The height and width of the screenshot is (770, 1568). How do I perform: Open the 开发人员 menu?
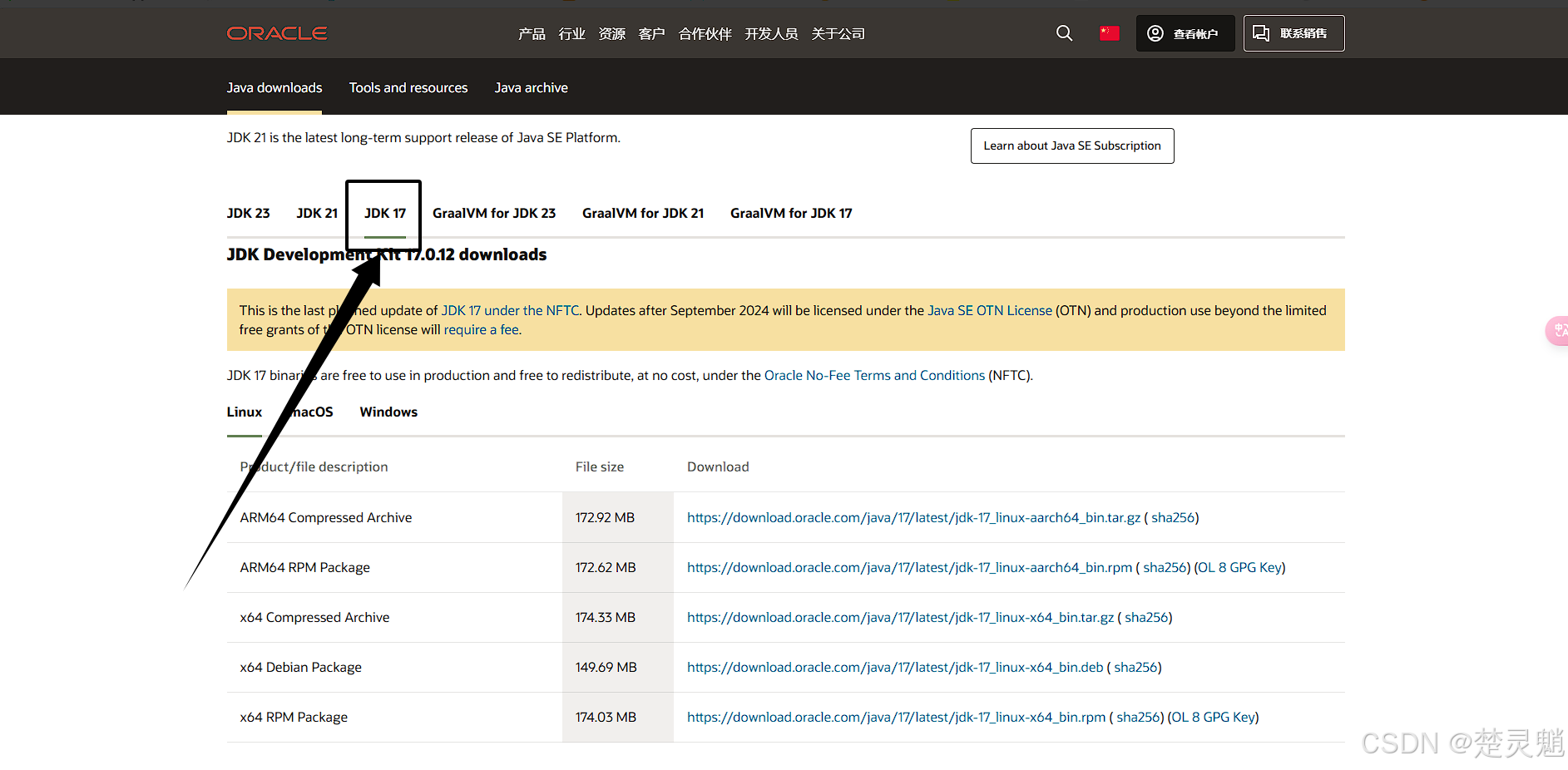coord(771,34)
